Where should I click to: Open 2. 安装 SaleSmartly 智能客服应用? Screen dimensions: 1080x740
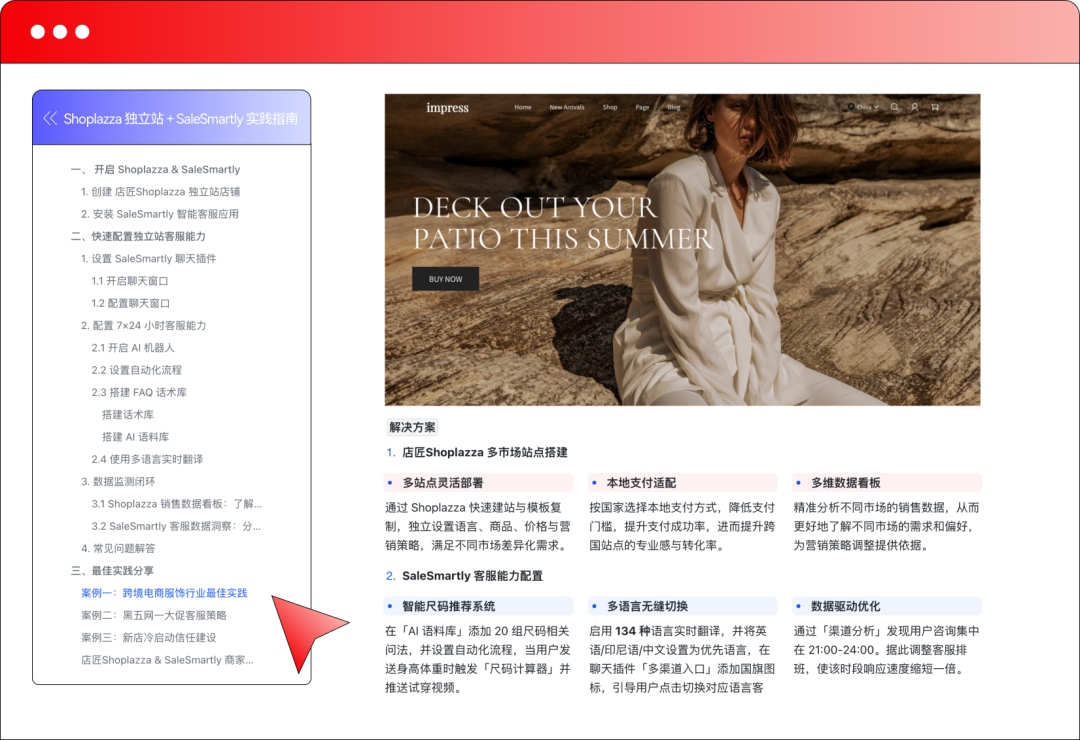point(160,214)
